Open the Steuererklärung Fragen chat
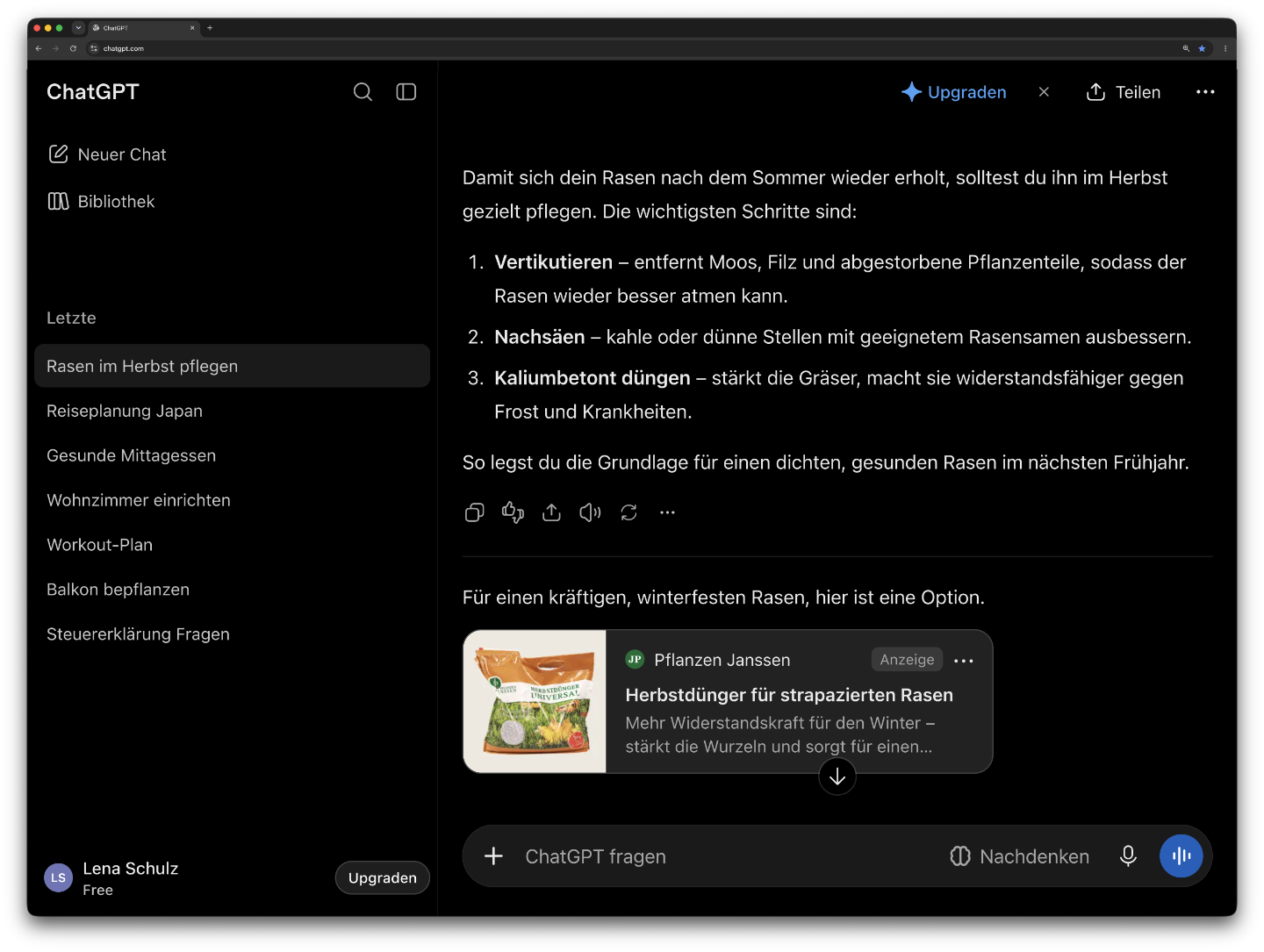 coord(232,634)
